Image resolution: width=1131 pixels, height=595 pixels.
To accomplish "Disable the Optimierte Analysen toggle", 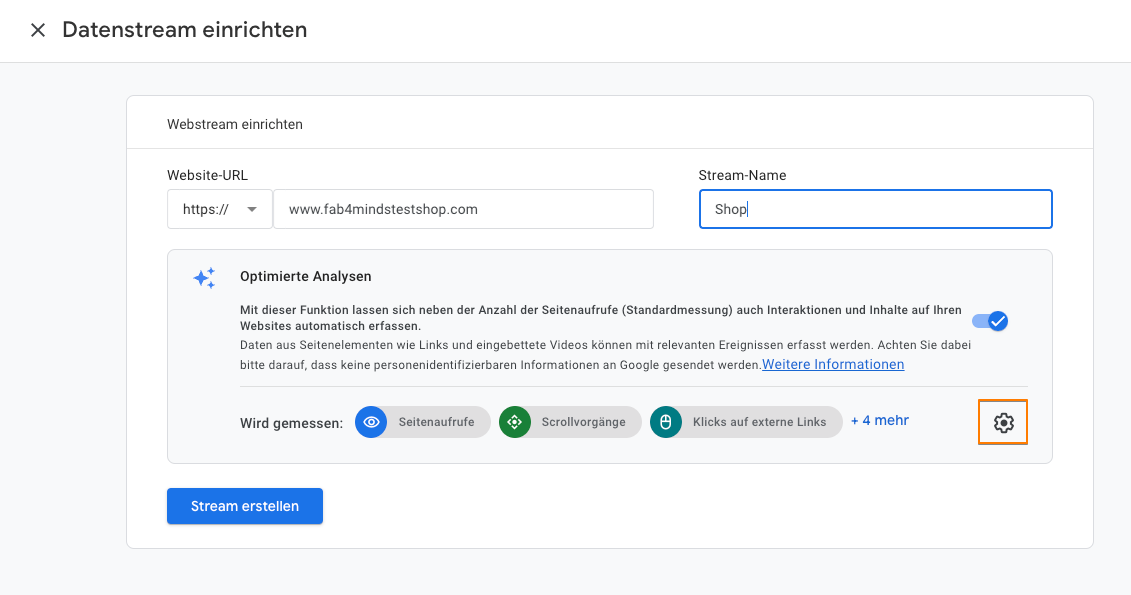I will (x=990, y=321).
